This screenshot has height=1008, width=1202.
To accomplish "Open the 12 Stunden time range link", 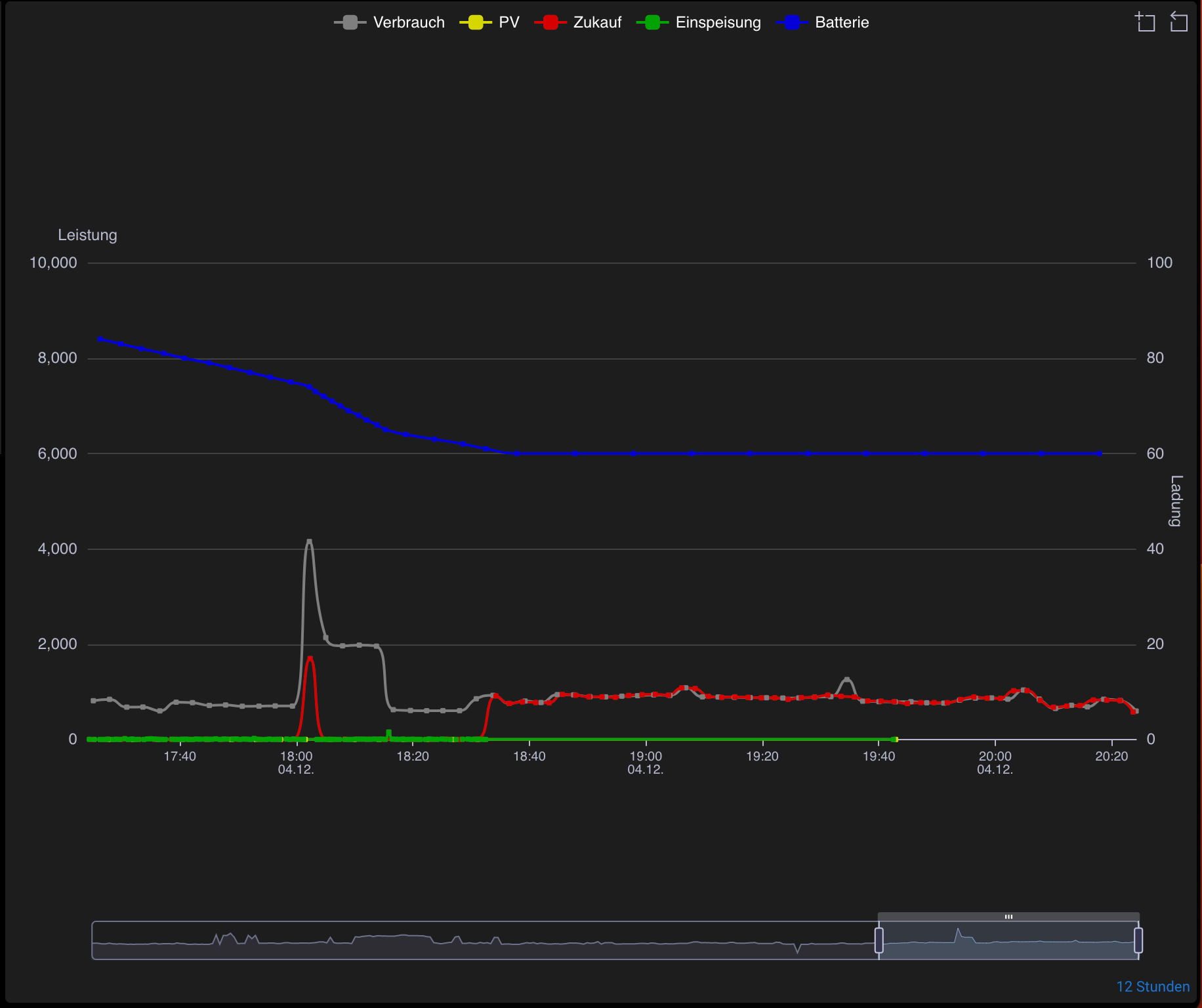I will coord(1153,987).
